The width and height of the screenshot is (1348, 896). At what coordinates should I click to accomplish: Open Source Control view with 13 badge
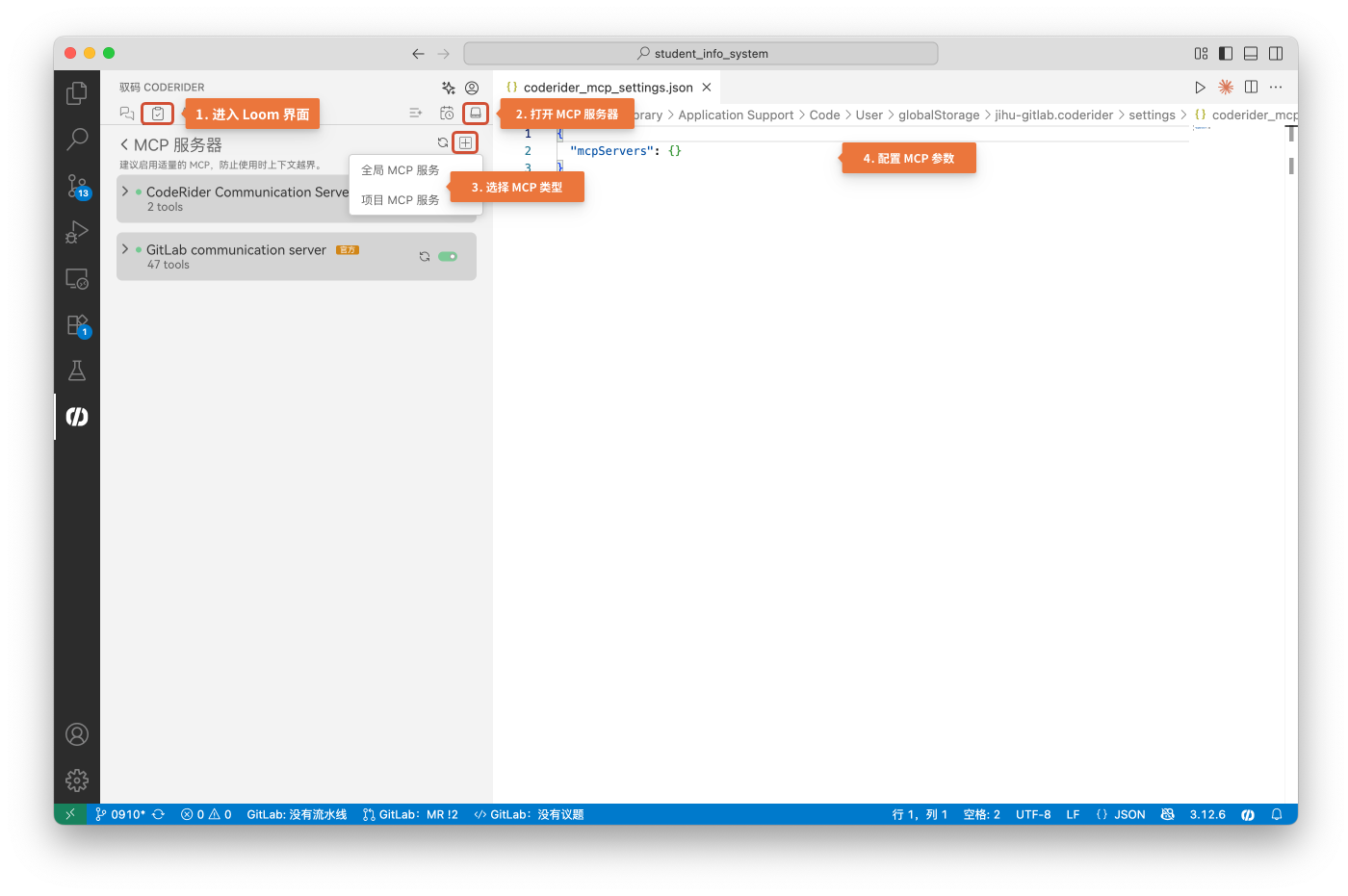[77, 186]
